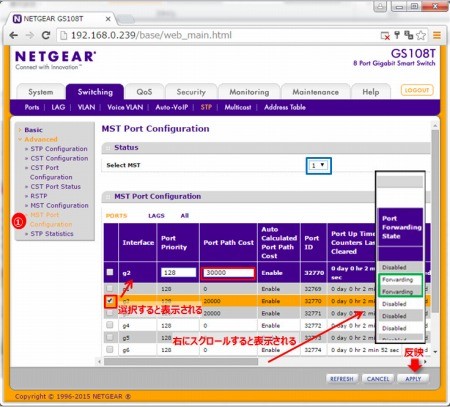Toggle the header row select-all checkbox
Viewport: 450px width, 407px height.
[x=110, y=272]
